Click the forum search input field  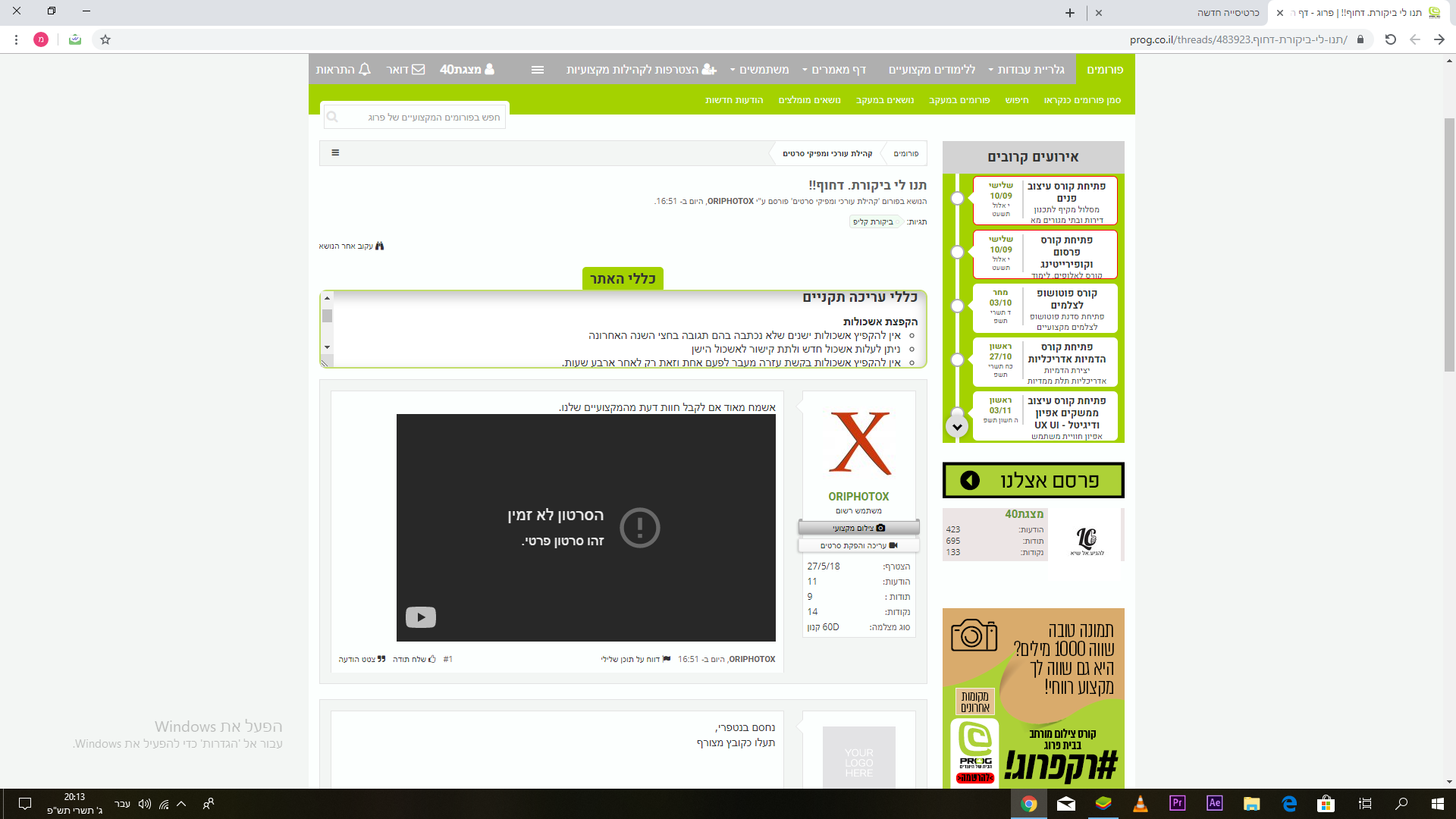pos(425,117)
